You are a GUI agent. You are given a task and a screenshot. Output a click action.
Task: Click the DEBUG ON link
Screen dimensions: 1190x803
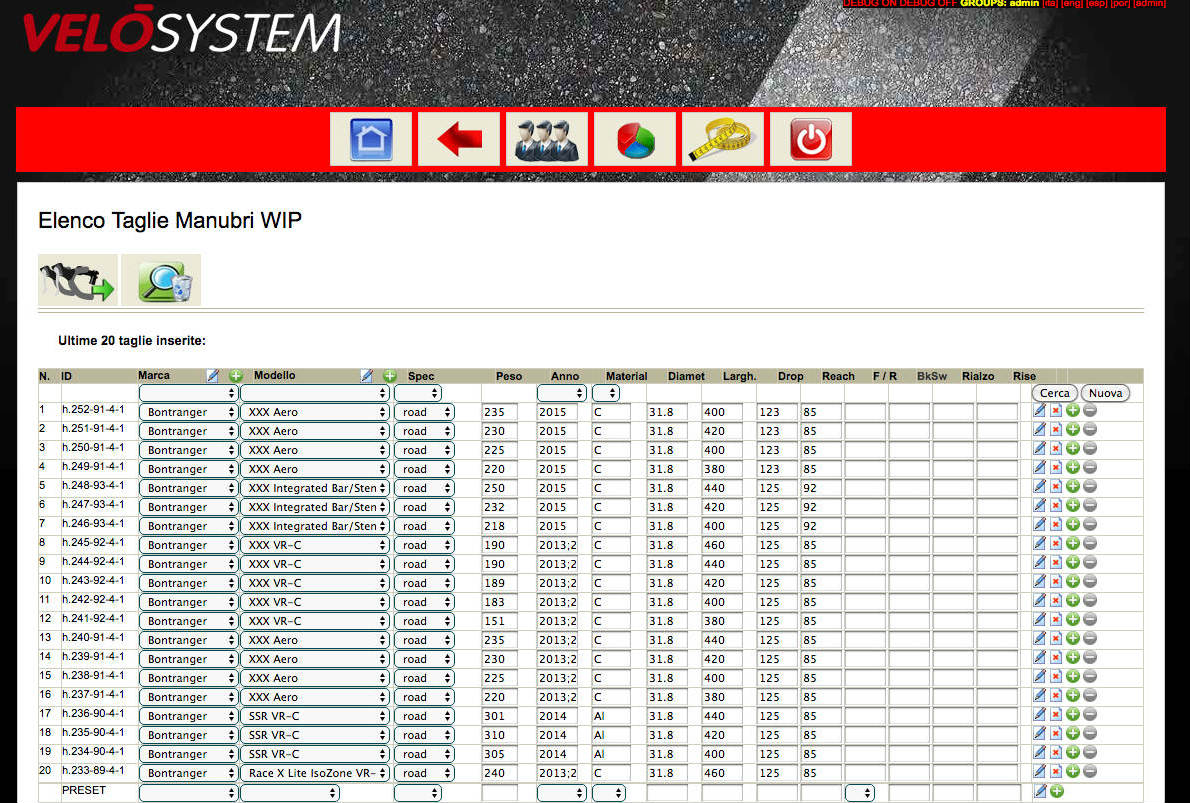869,4
